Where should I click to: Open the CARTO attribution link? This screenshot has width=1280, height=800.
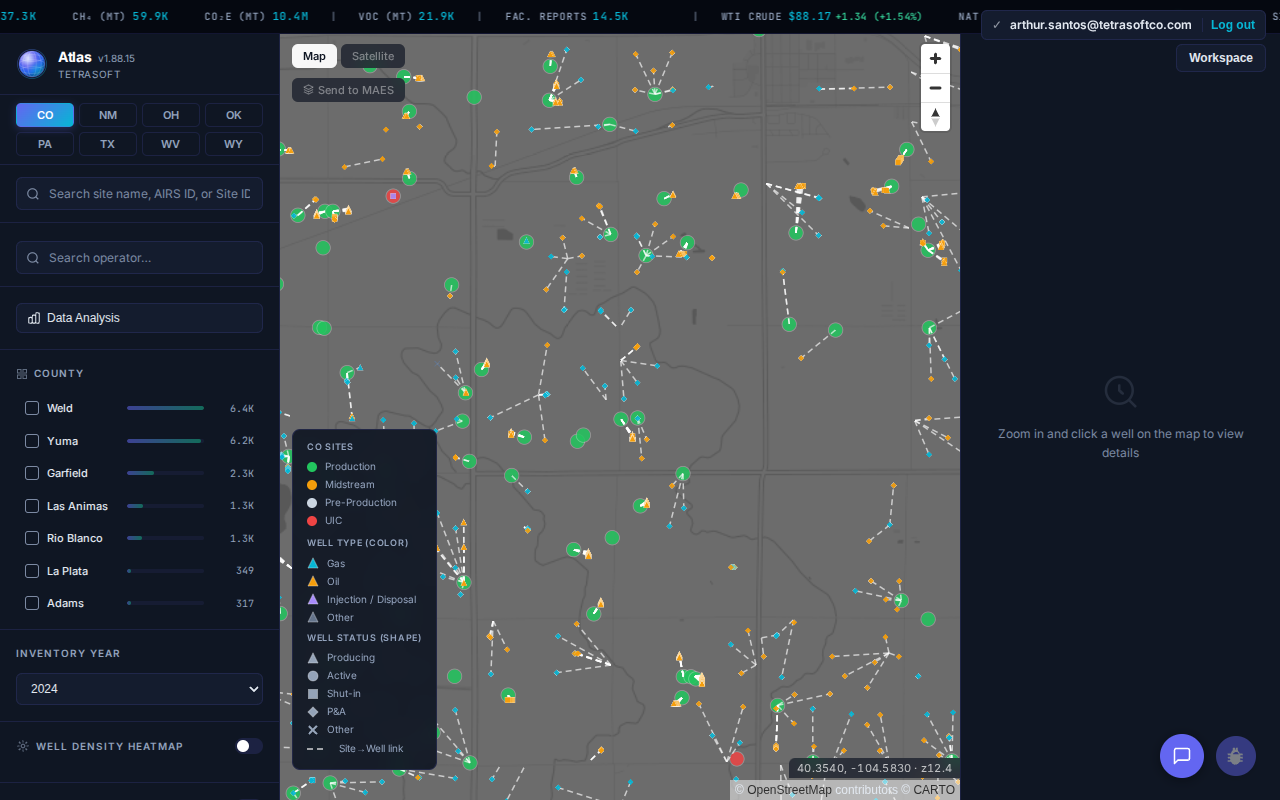934,790
